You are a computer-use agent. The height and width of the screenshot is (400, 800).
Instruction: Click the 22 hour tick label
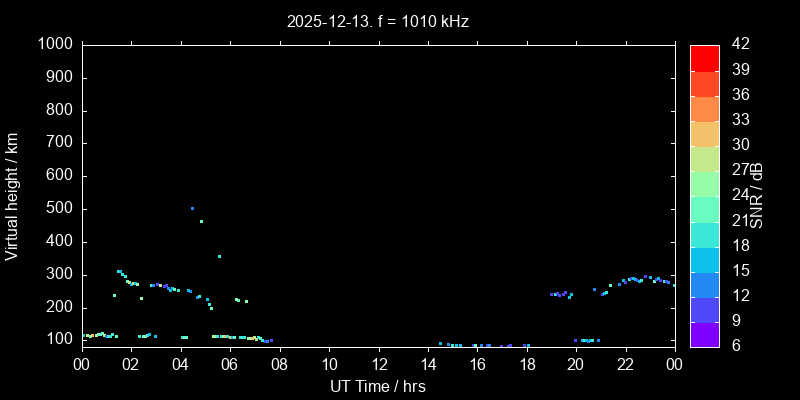[x=625, y=364]
